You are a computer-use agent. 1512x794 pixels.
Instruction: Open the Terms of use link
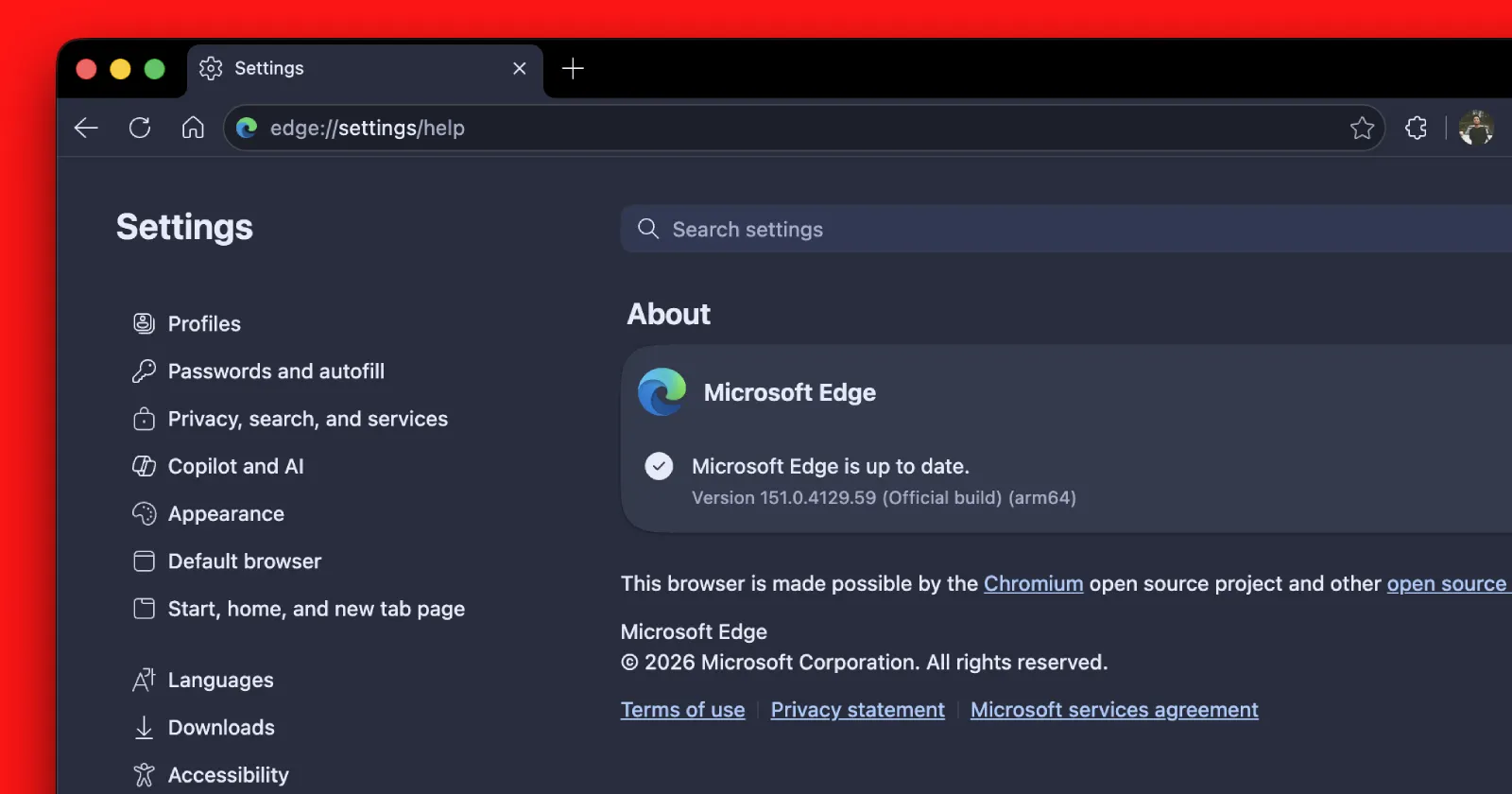click(682, 710)
